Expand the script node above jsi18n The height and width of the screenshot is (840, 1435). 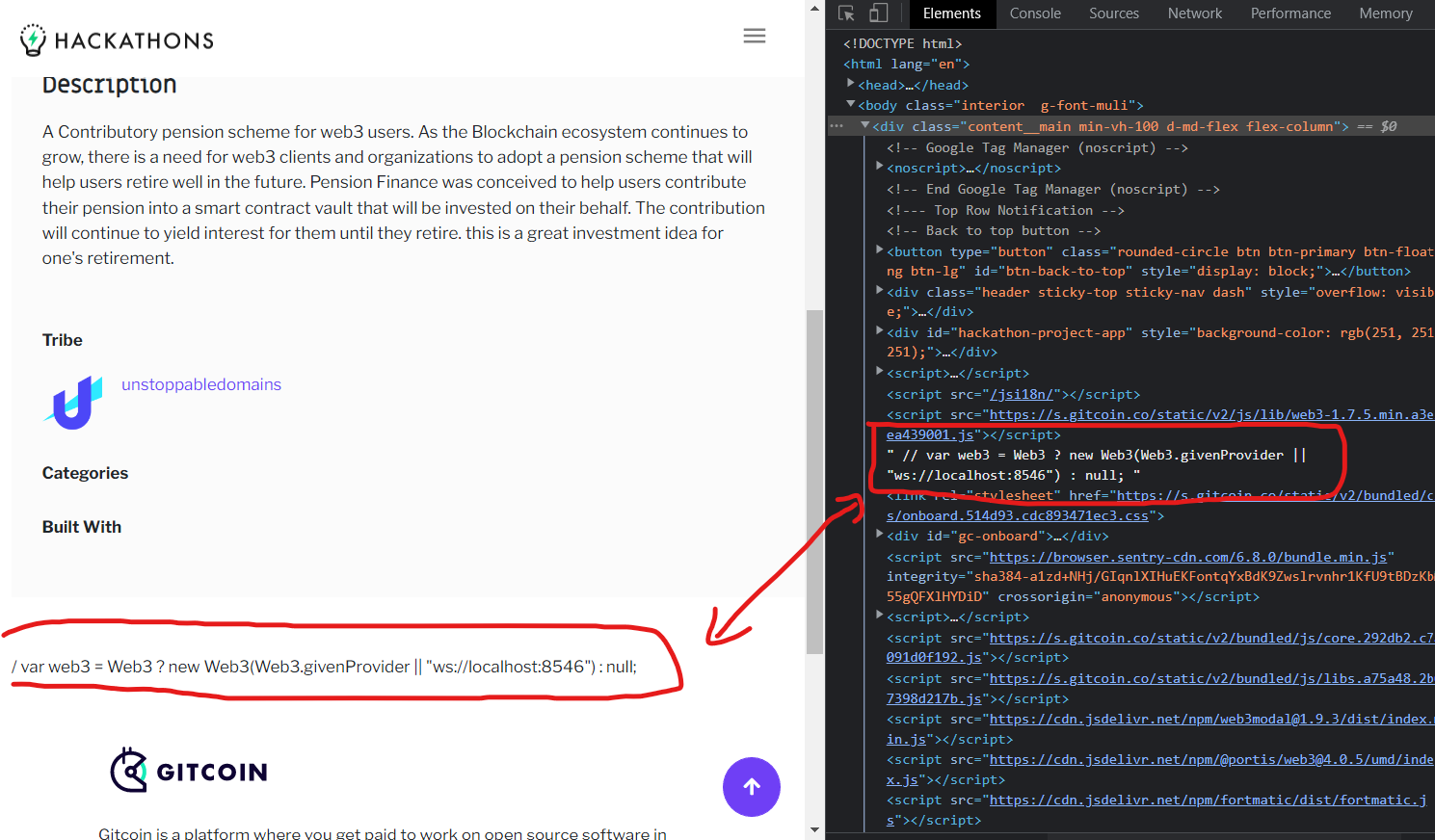[x=880, y=372]
